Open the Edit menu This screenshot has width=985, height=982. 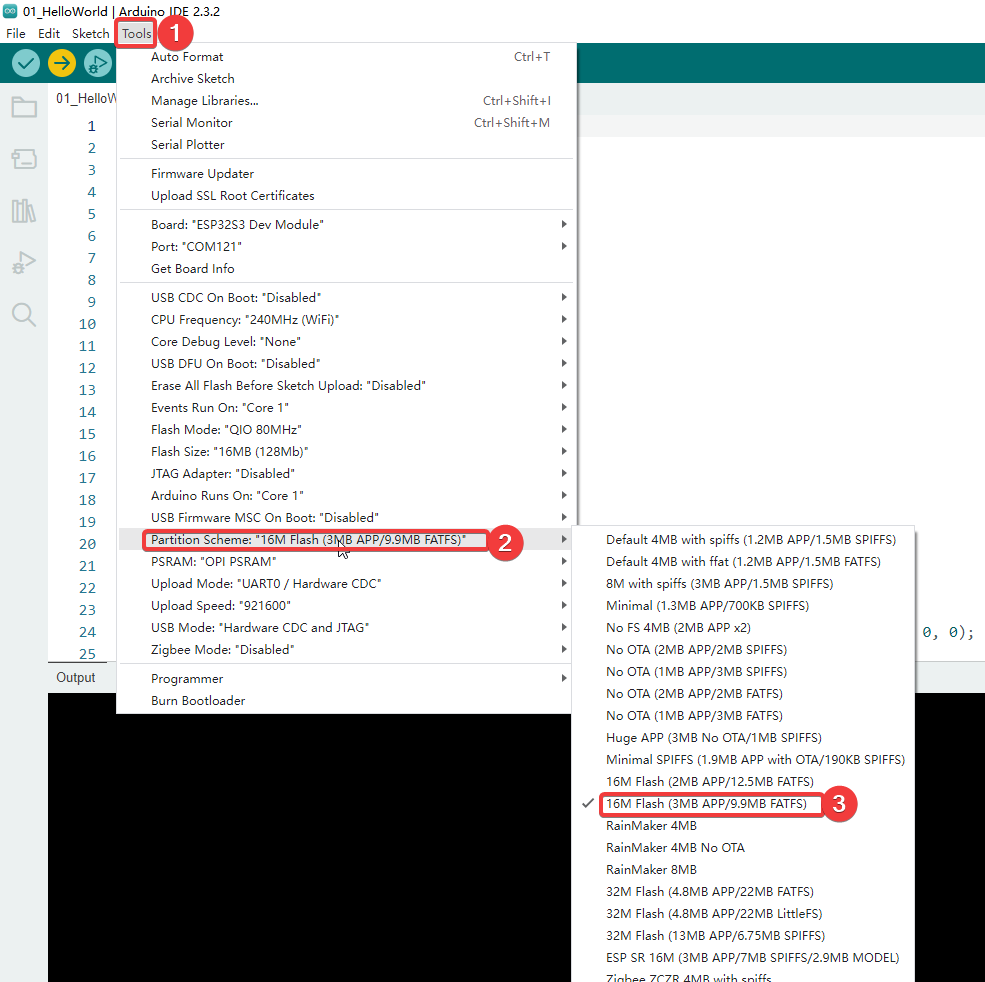point(49,33)
